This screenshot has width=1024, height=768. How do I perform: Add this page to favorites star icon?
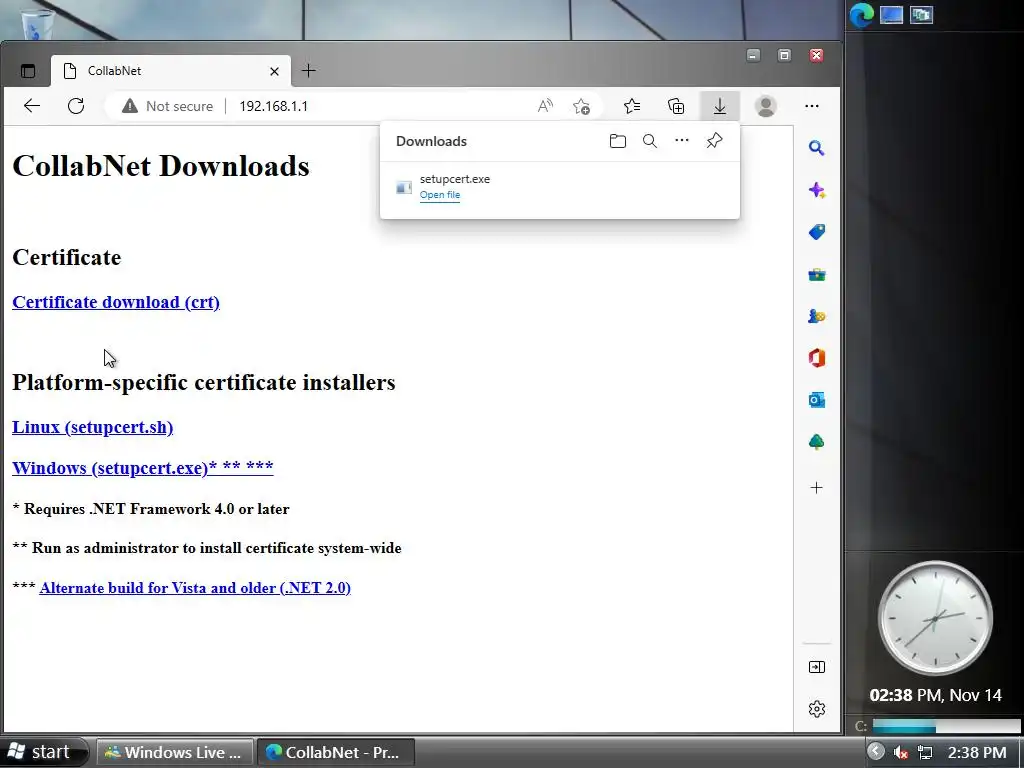pos(581,106)
